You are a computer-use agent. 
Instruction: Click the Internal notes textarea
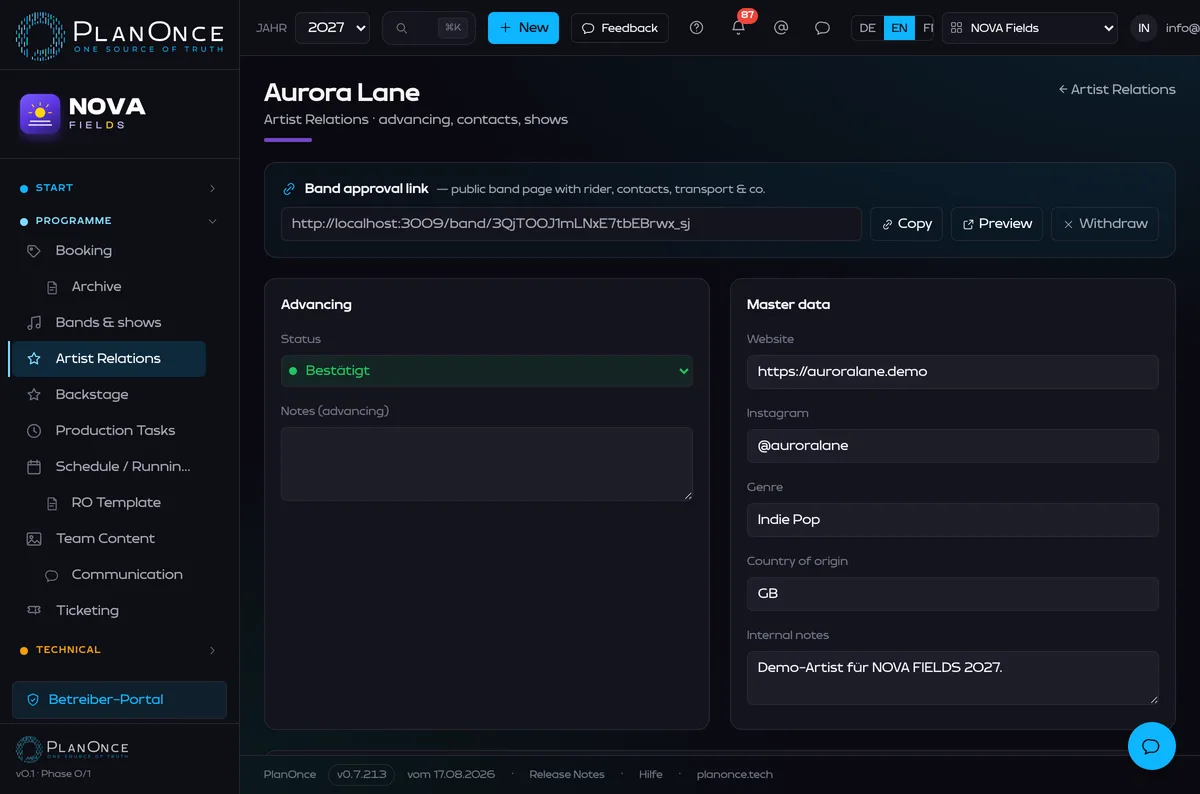tap(953, 678)
